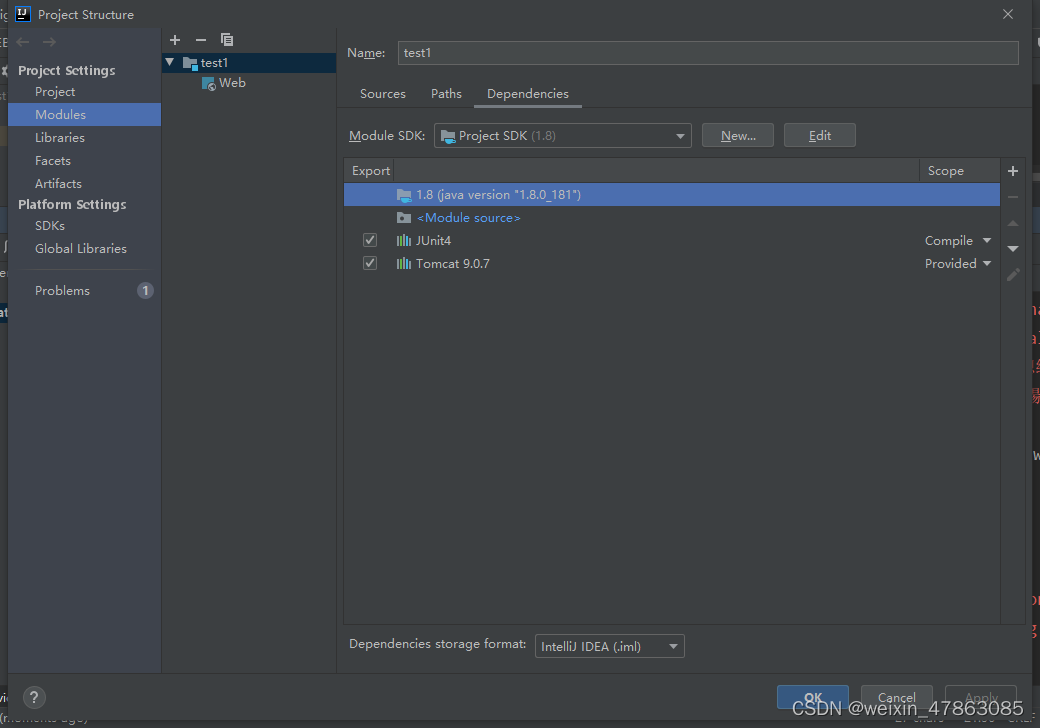Select the Dependencies tab

[528, 94]
